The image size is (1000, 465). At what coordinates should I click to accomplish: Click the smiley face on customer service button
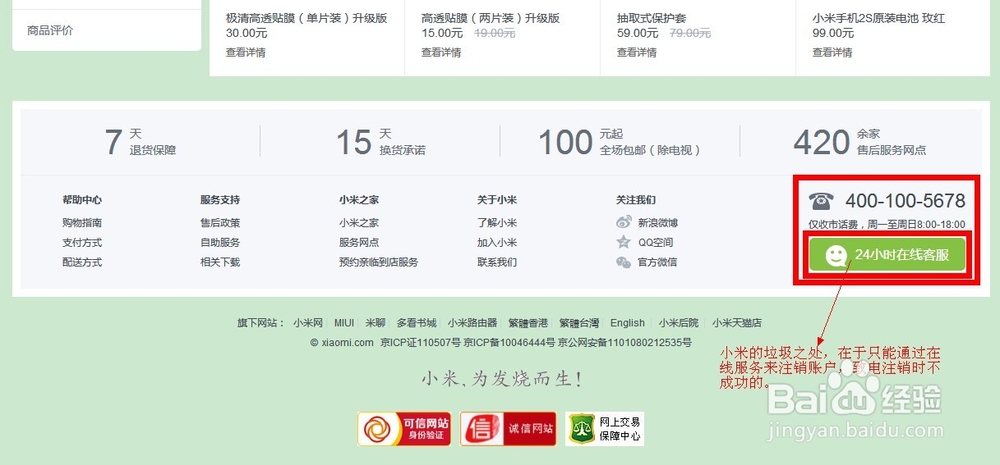tap(836, 256)
